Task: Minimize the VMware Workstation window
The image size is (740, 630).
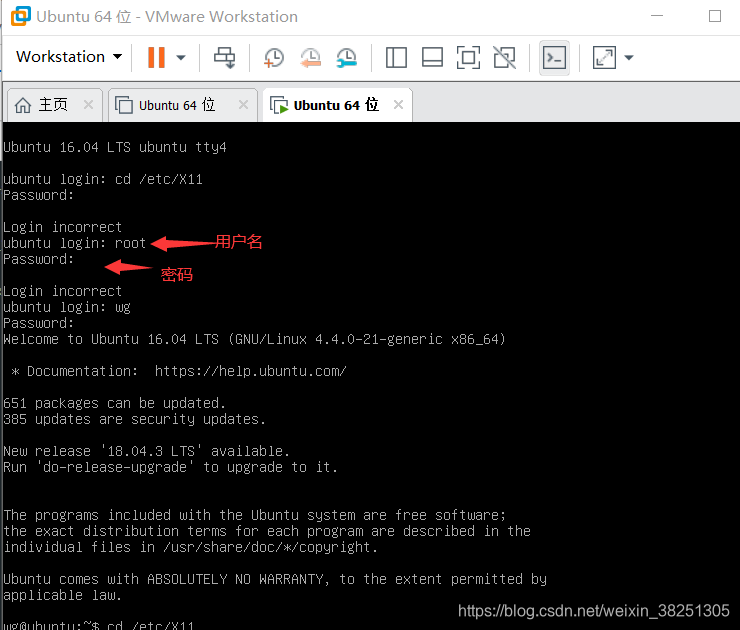Action: [657, 16]
